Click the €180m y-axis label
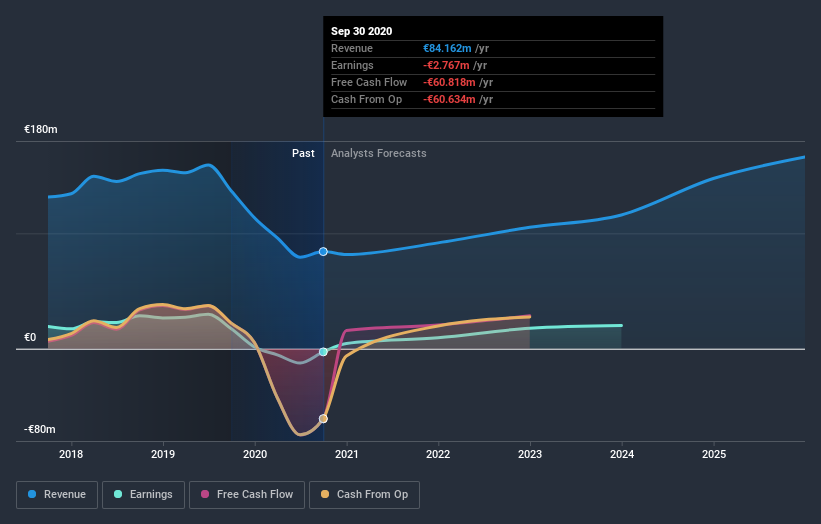The width and height of the screenshot is (821, 524). [41, 129]
